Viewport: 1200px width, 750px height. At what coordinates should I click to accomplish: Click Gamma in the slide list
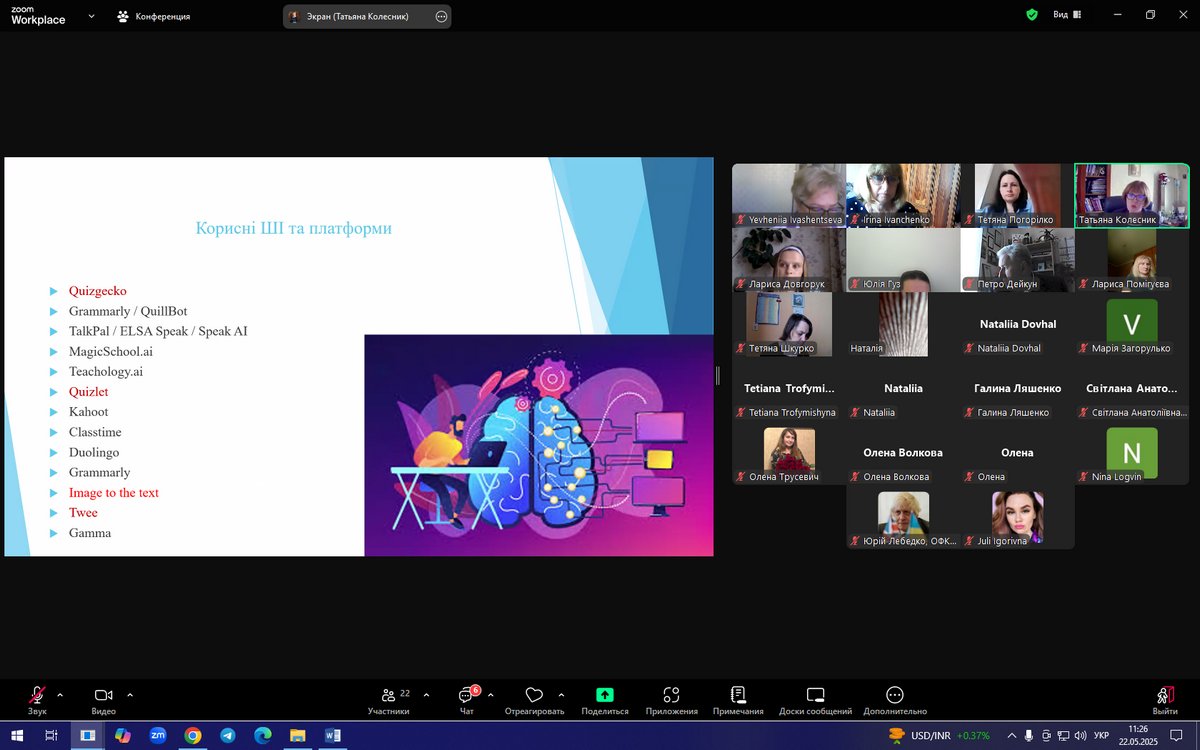point(90,533)
